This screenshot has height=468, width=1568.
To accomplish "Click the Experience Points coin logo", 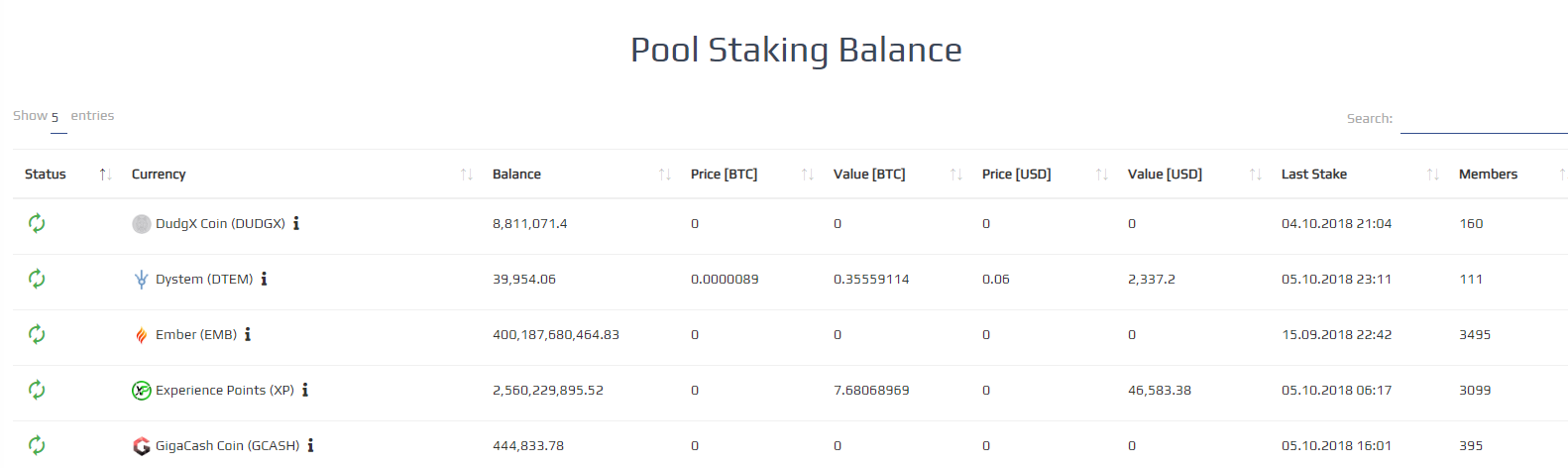I will click(142, 391).
